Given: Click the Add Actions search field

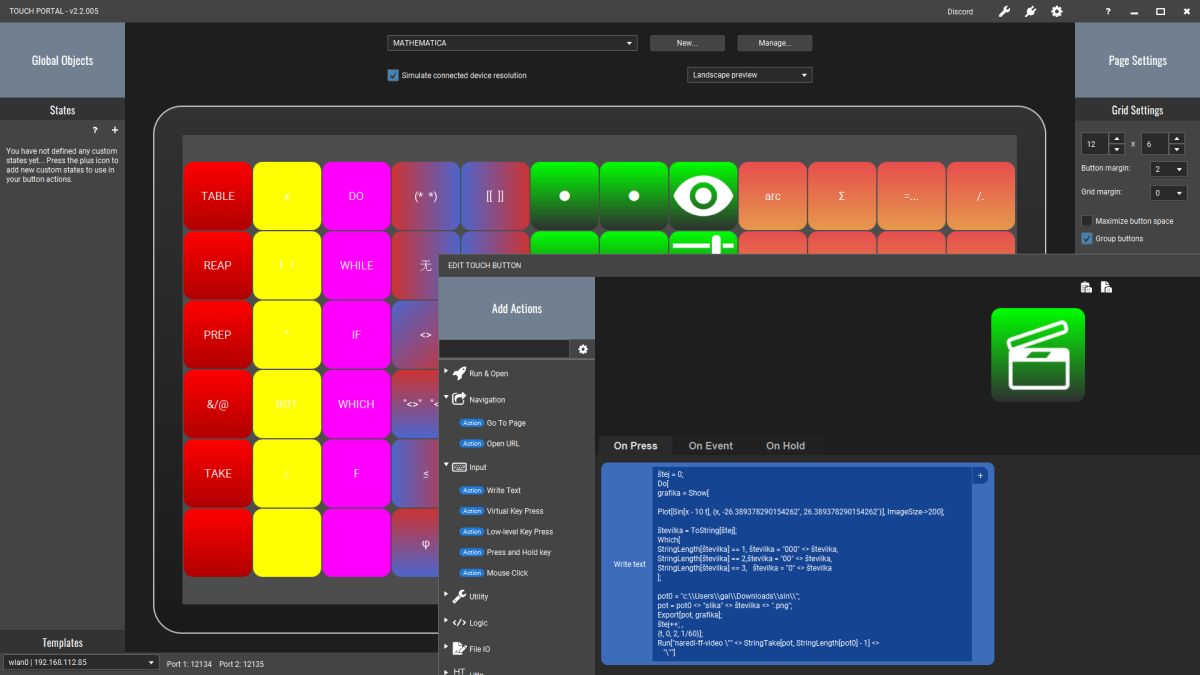Looking at the screenshot, I should (505, 349).
